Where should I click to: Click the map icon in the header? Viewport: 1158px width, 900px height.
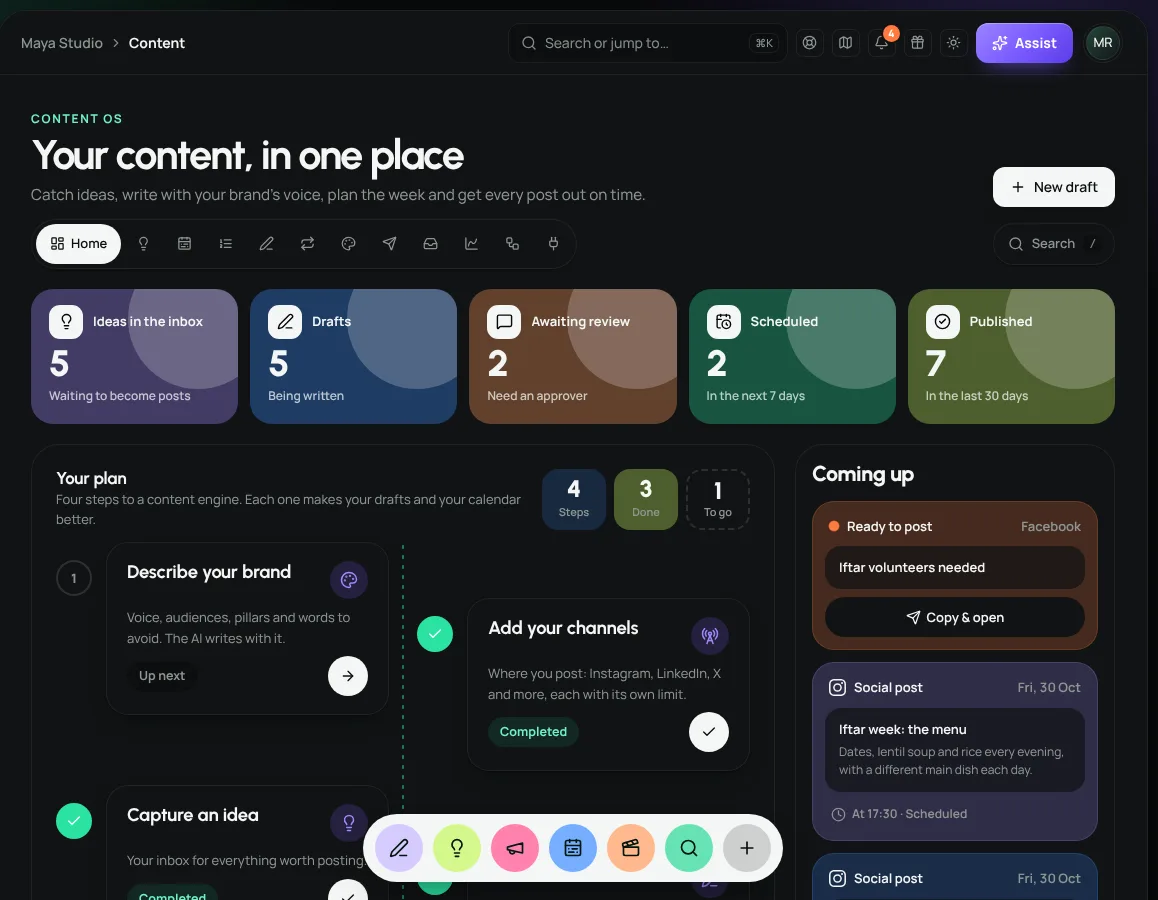[846, 43]
